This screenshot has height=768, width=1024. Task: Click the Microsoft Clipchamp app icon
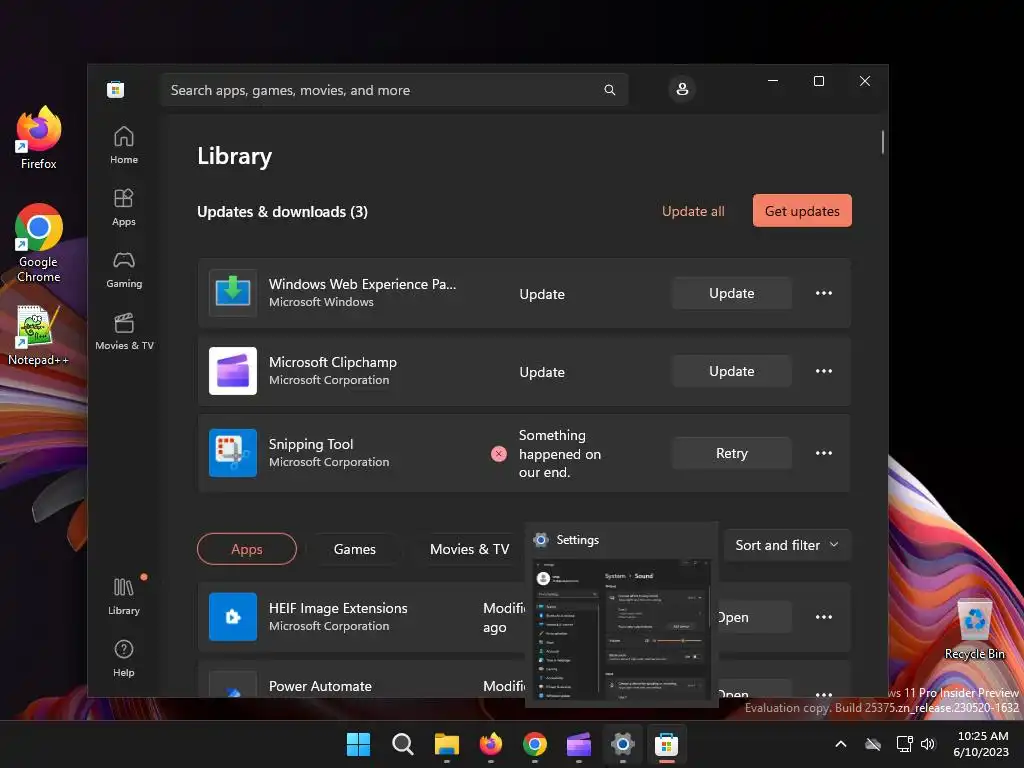point(232,371)
